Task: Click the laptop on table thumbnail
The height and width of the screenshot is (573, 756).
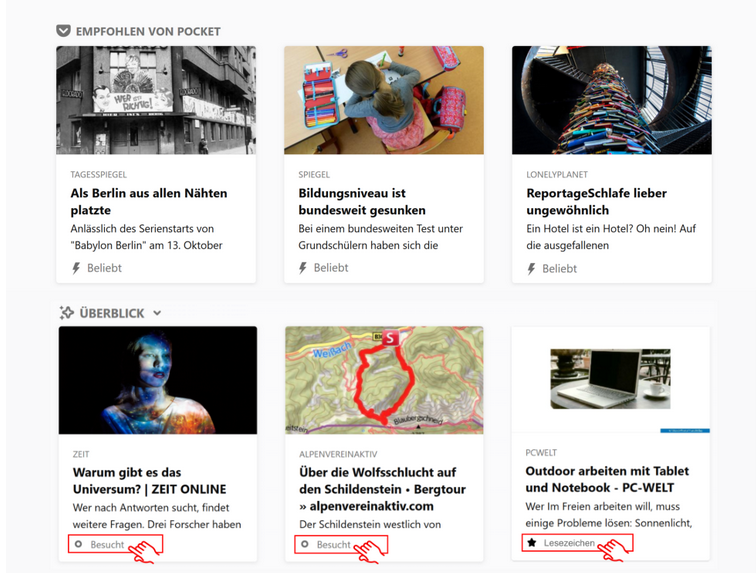Action: [610, 379]
